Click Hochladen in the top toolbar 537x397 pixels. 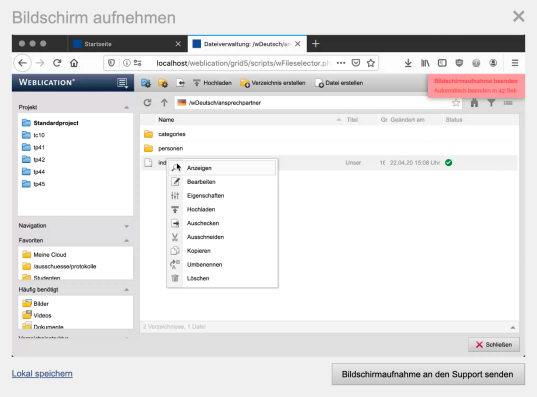212,83
